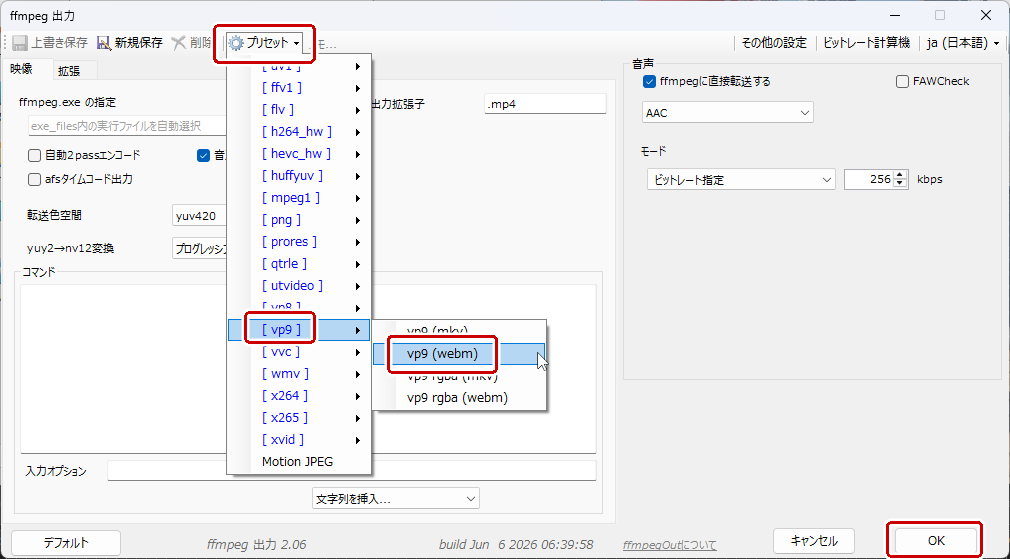Decrease kbps value with down spinner
1010x559 pixels.
(x=900, y=184)
